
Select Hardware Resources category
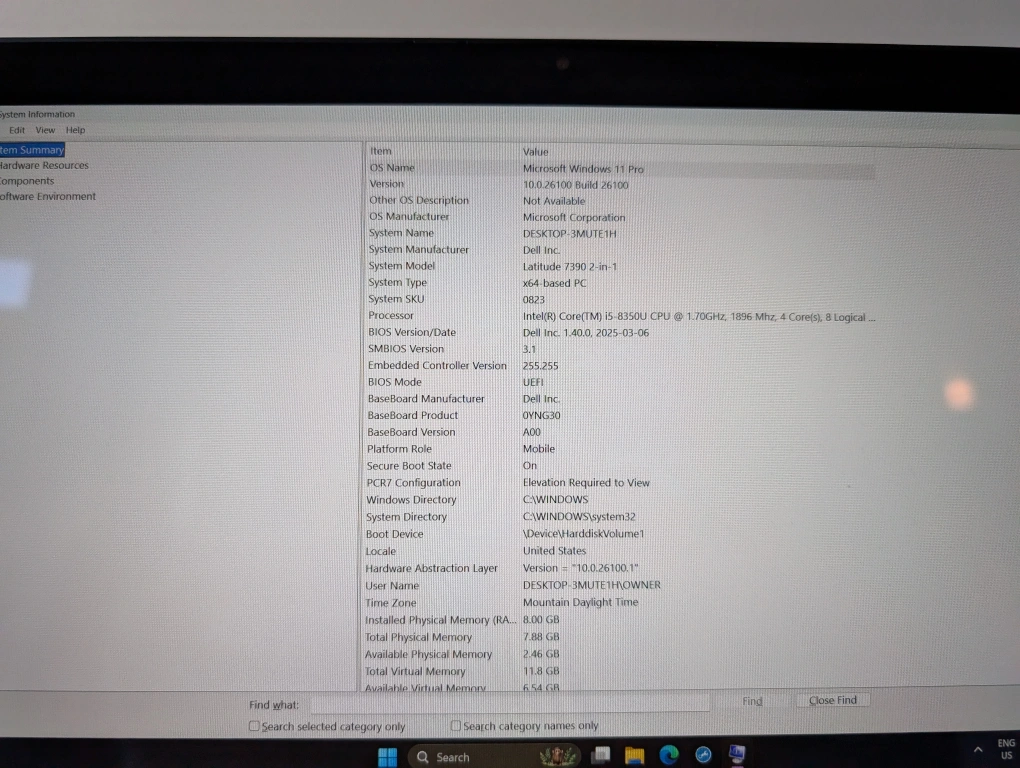[44, 165]
